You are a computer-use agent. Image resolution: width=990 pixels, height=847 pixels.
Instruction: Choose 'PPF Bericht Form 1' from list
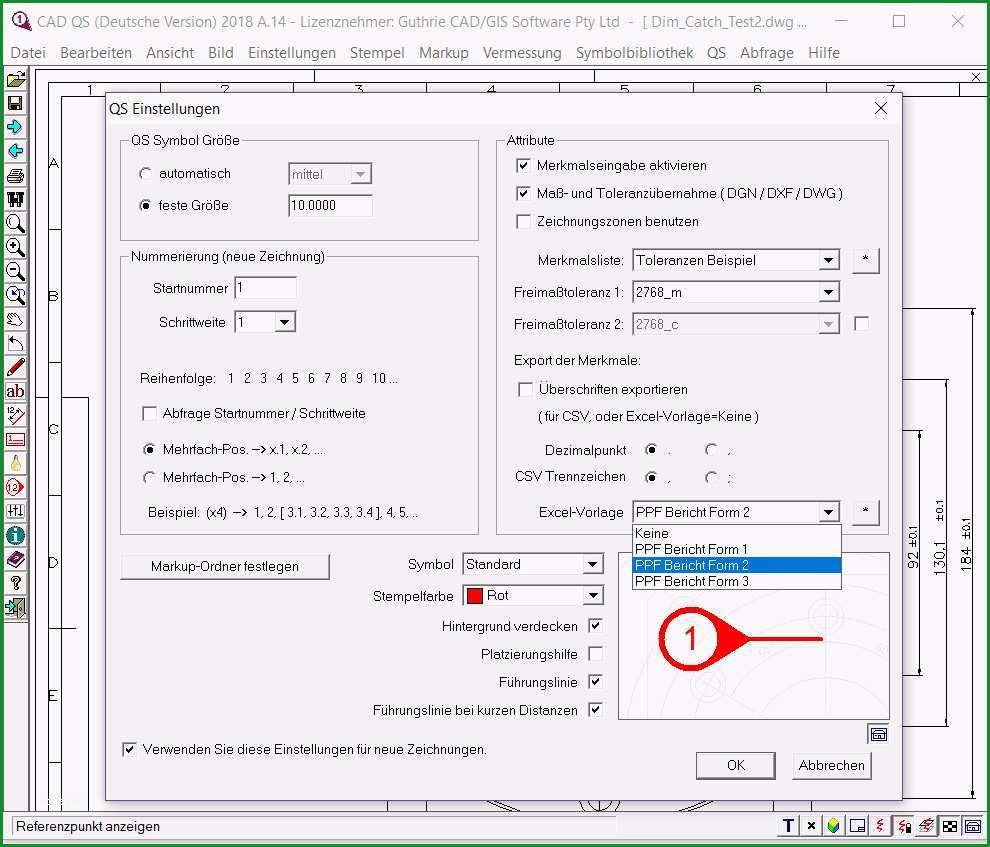coord(737,549)
